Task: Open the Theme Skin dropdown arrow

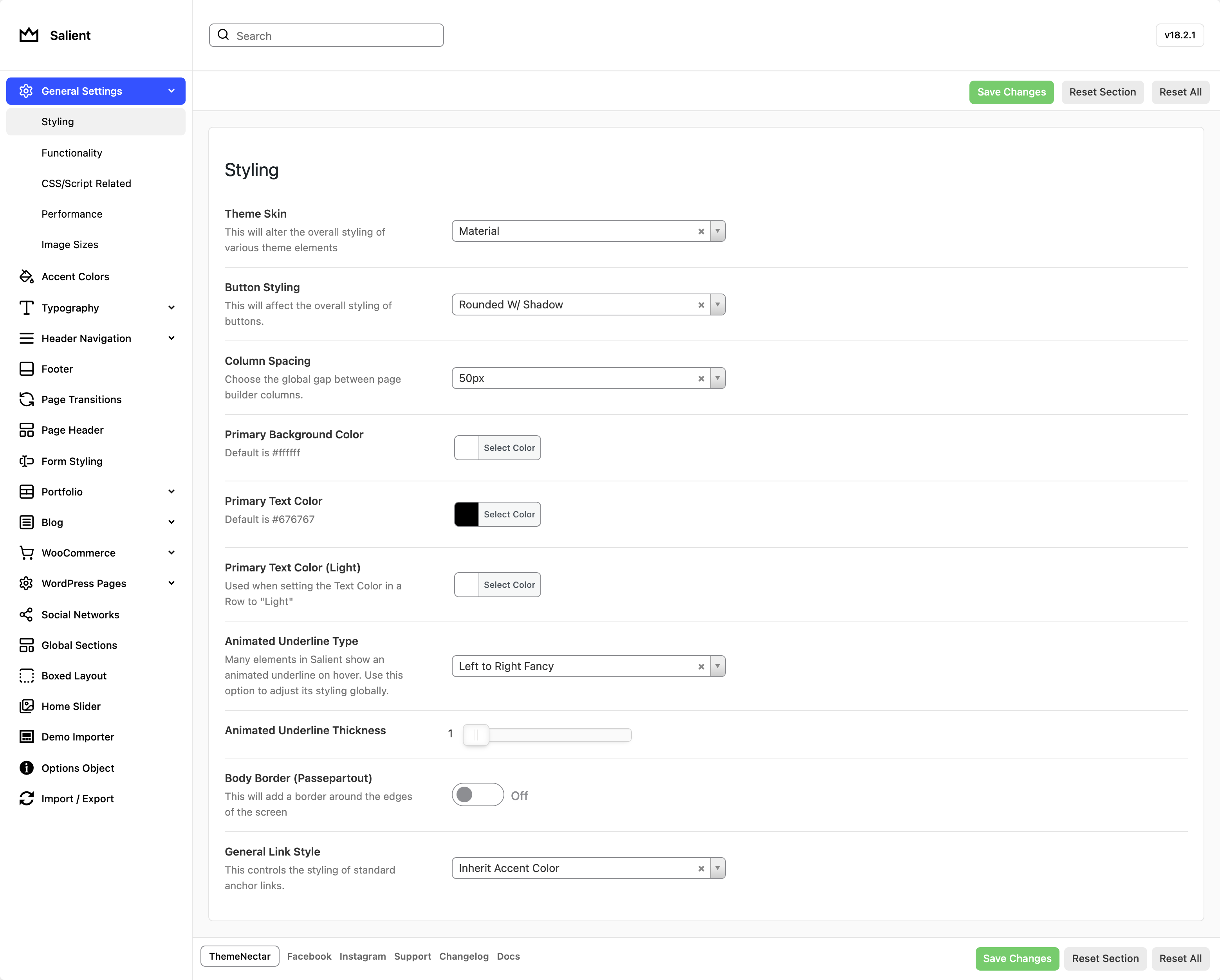Action: click(x=718, y=231)
